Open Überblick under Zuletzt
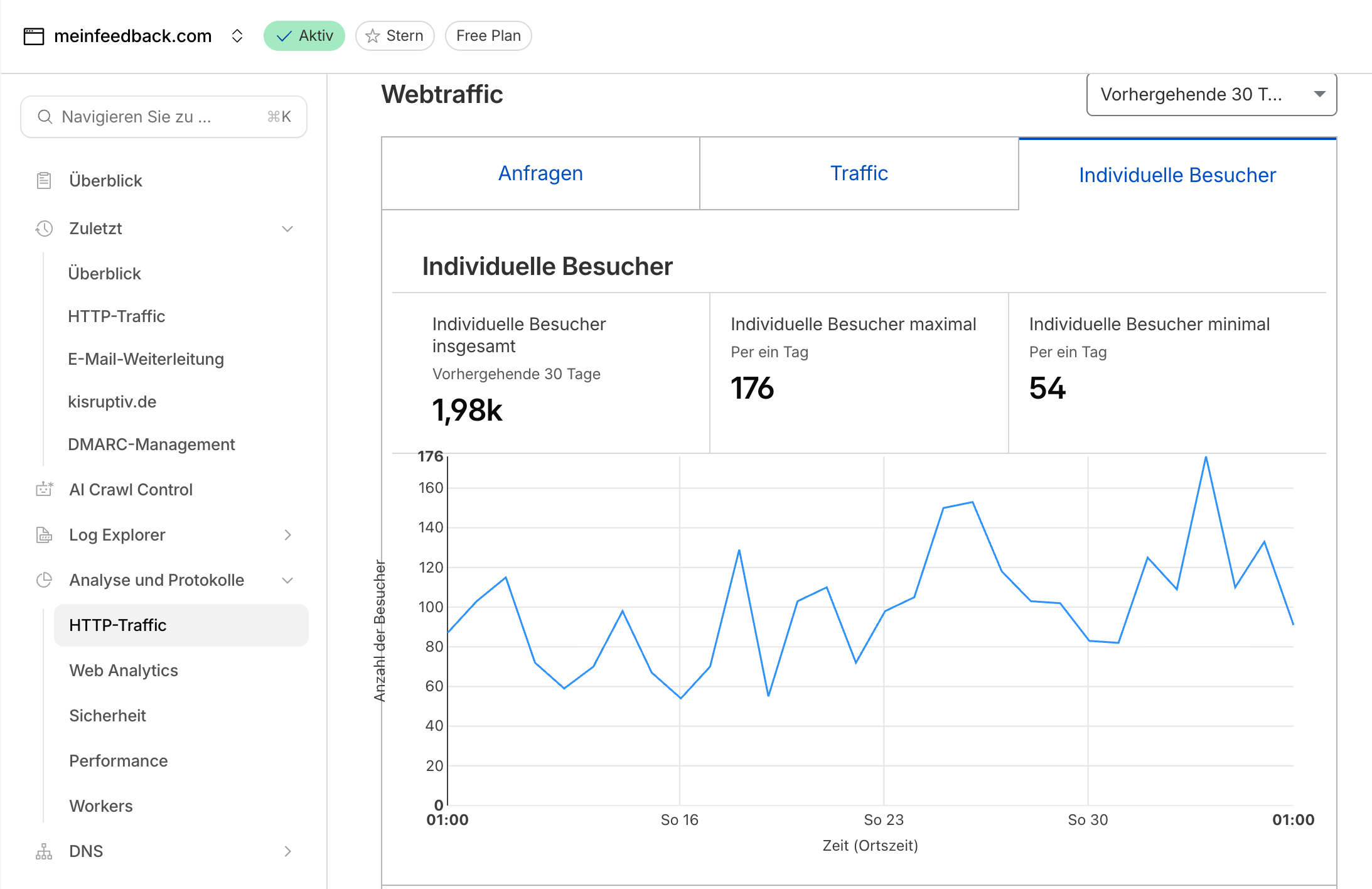Image resolution: width=1372 pixels, height=889 pixels. (104, 274)
